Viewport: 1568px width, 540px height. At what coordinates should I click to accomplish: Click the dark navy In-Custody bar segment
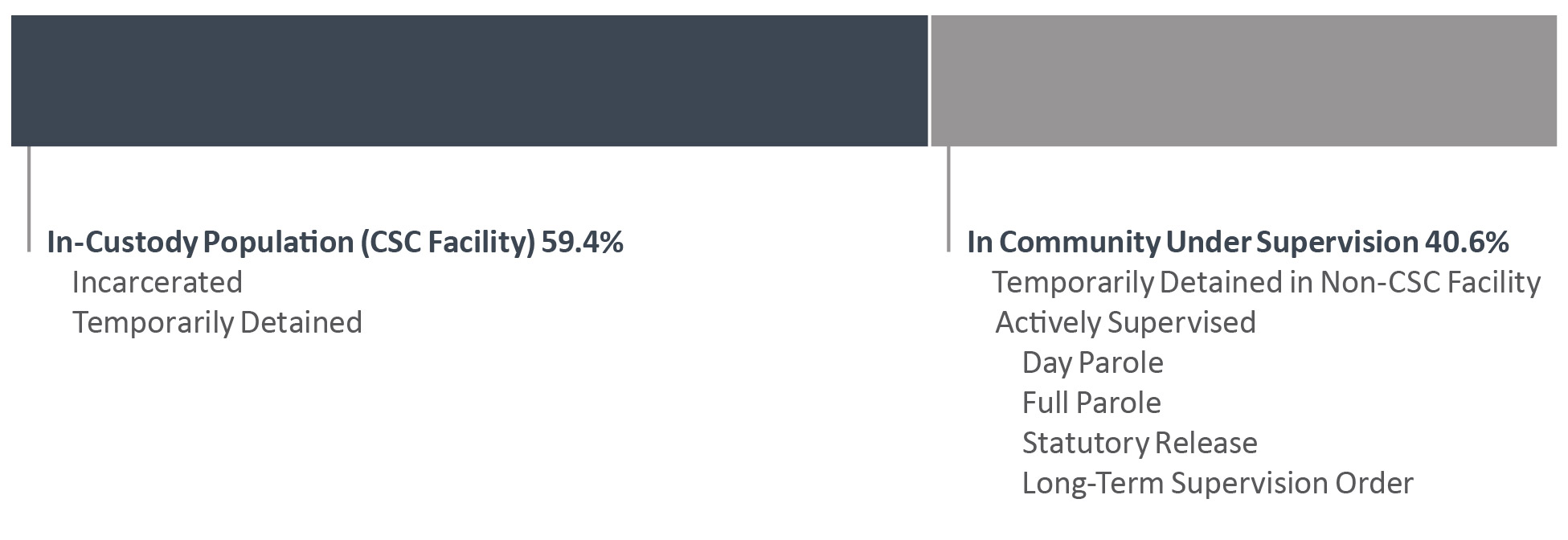(469, 80)
